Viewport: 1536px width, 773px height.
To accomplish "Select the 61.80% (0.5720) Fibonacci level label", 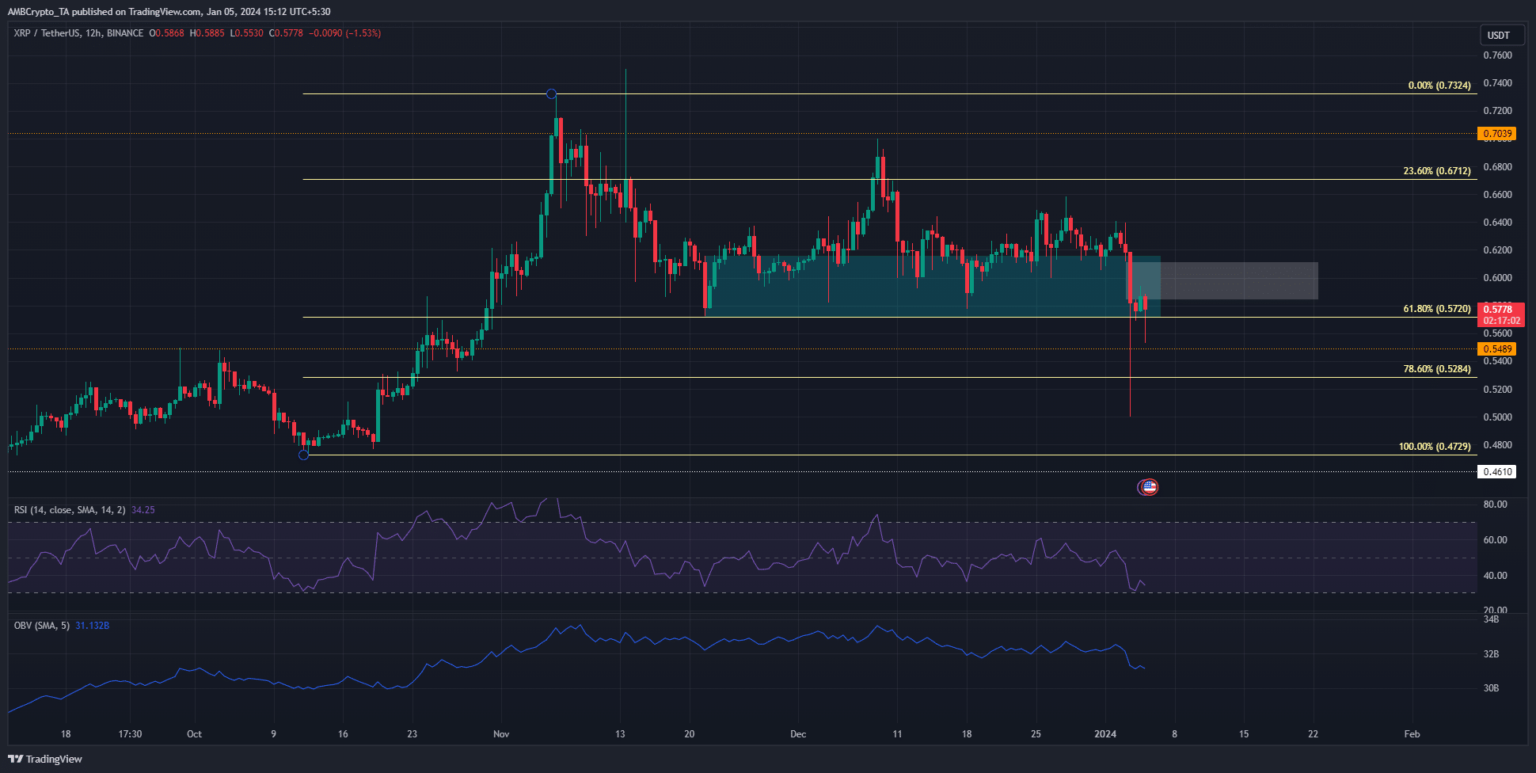I will pos(1435,310).
